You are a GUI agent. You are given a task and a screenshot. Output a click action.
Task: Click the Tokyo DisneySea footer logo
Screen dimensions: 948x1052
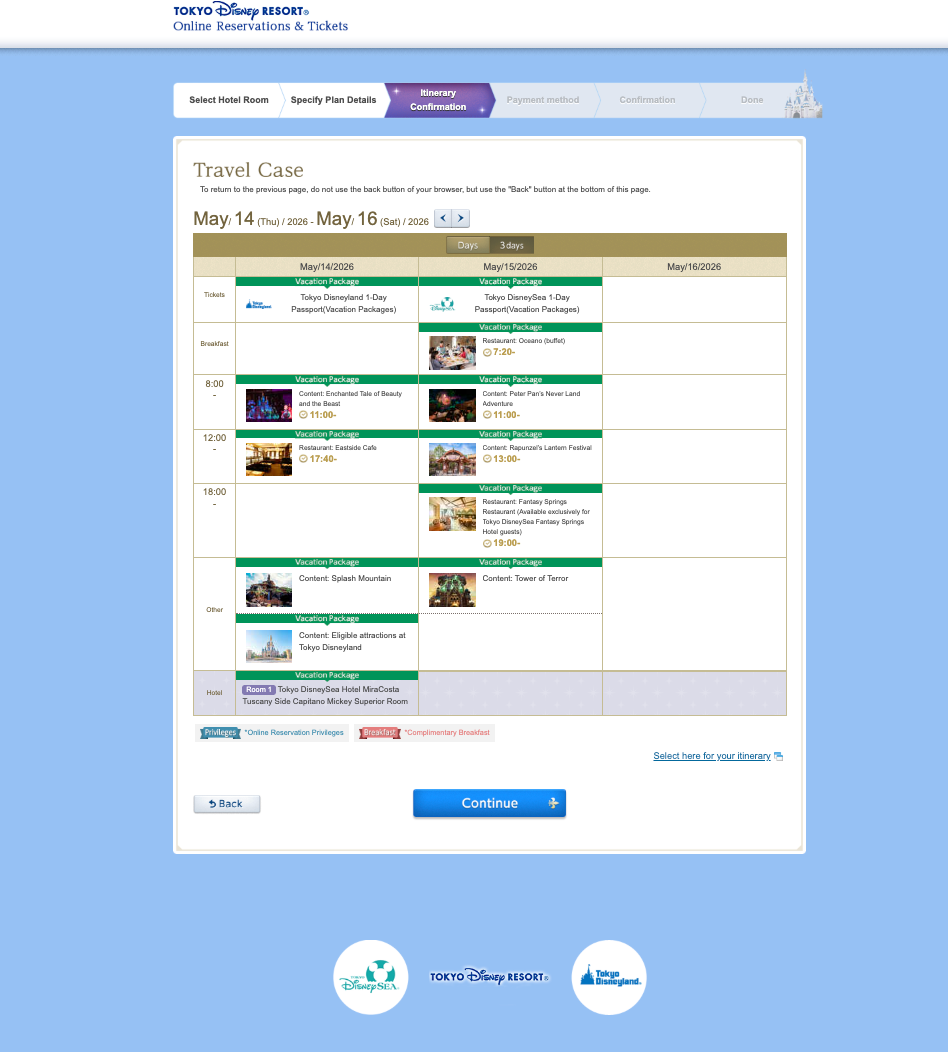(370, 978)
